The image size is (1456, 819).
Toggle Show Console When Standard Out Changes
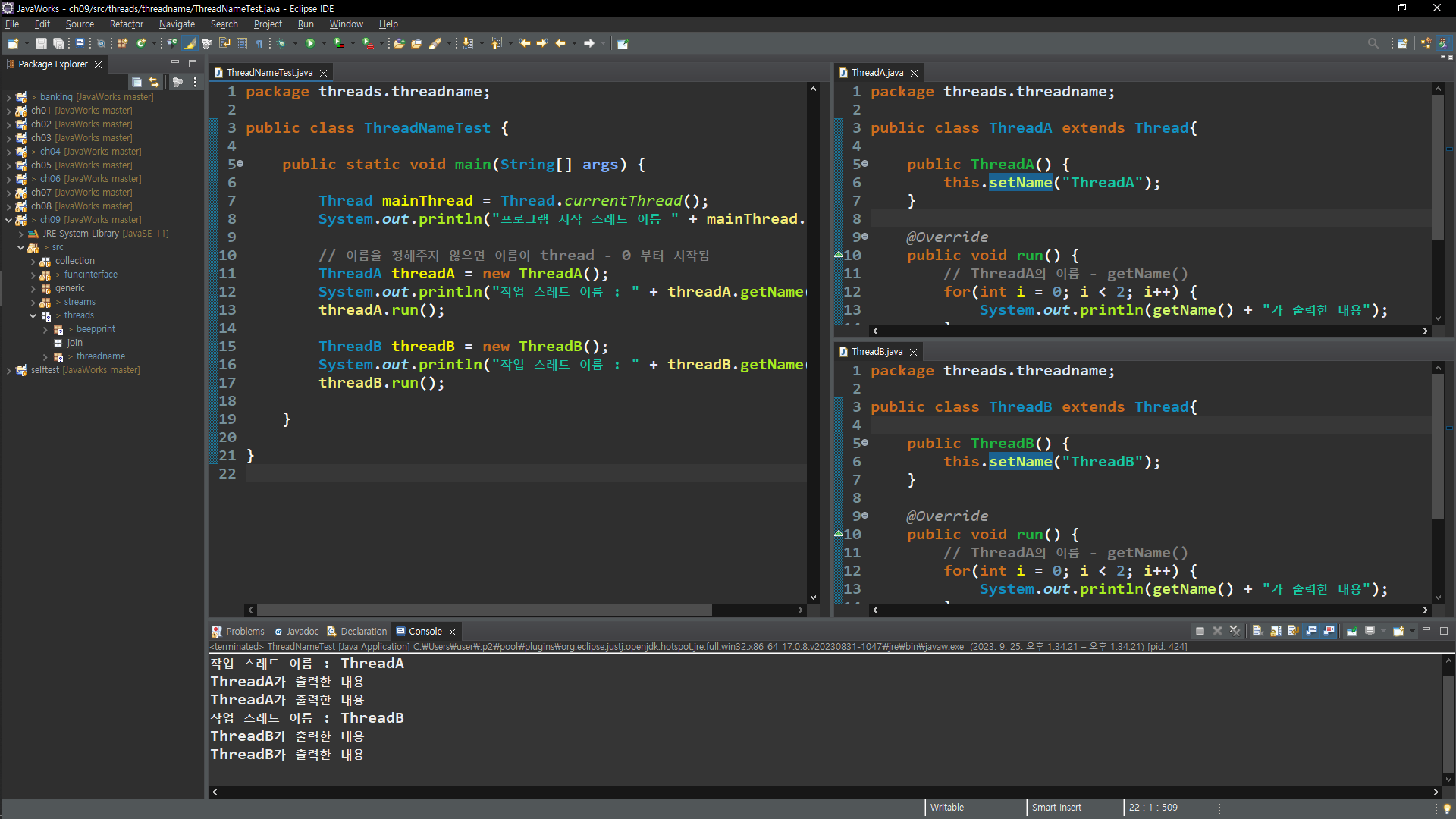[1311, 631]
